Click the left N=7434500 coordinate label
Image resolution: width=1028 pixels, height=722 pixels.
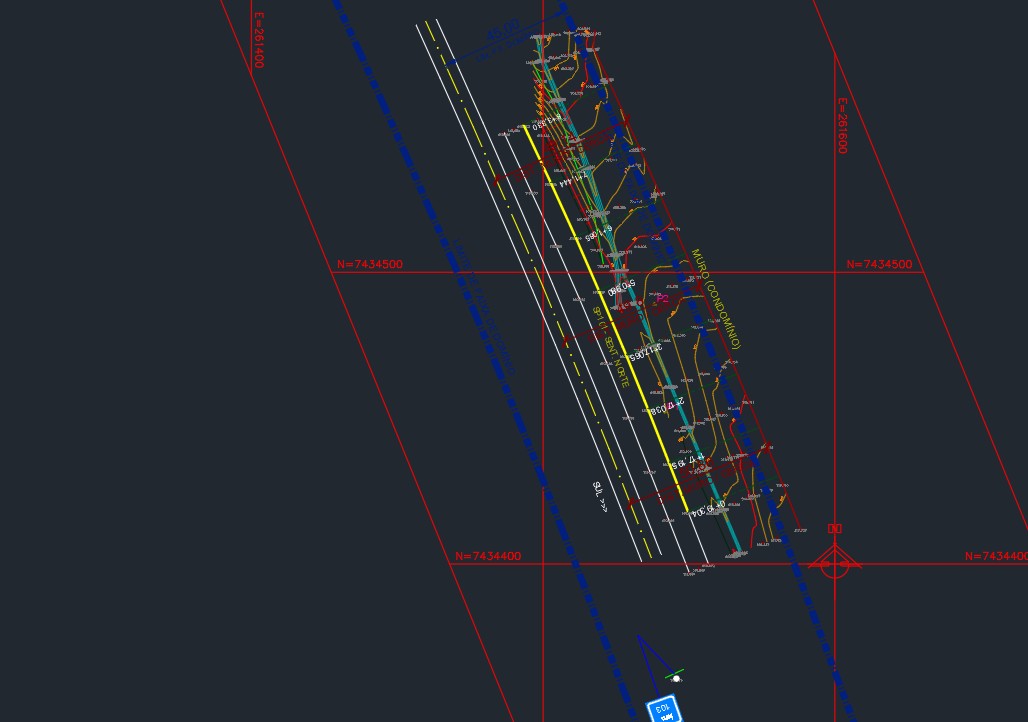369,265
